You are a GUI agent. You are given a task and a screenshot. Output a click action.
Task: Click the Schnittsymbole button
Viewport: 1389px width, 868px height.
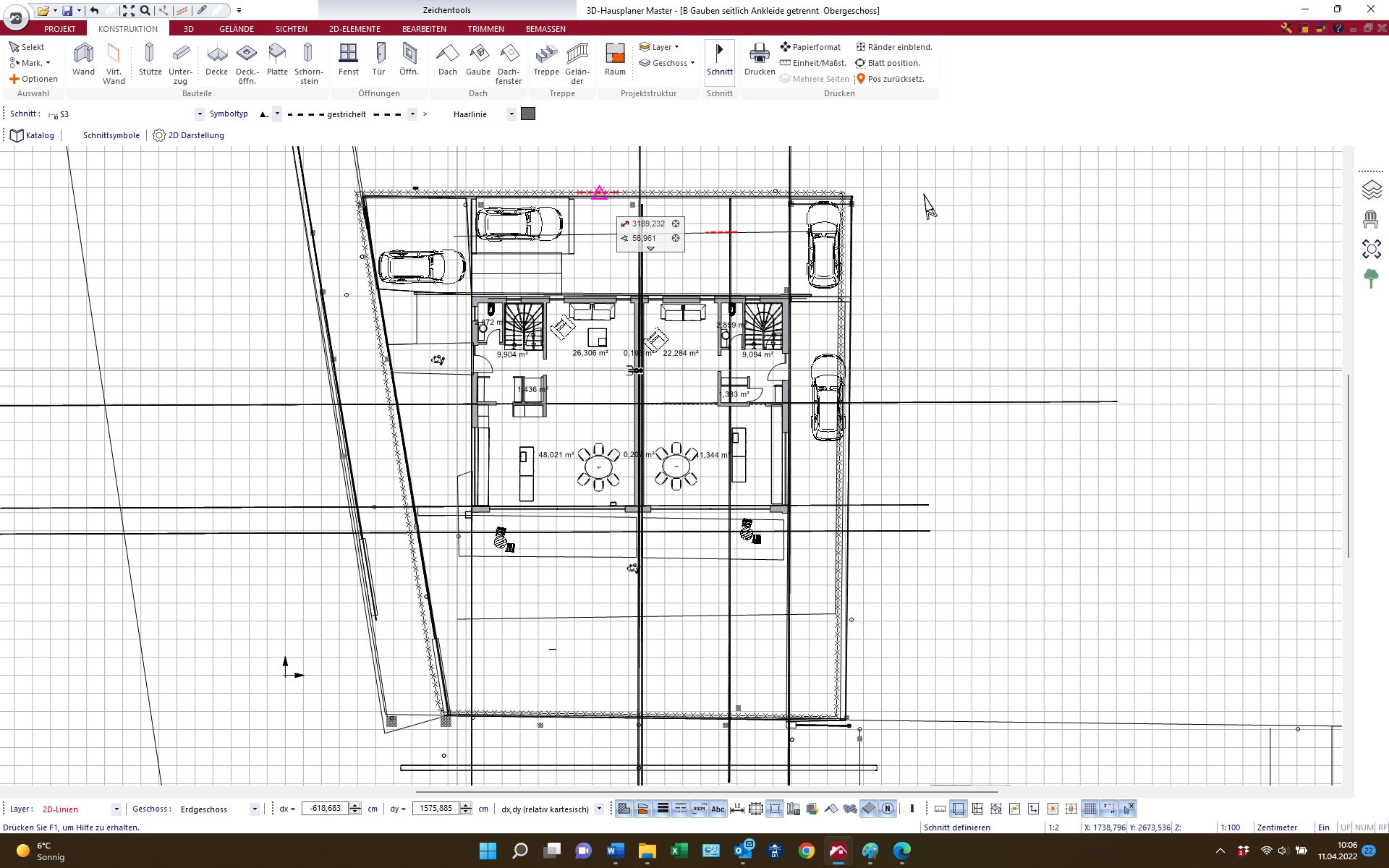(111, 135)
